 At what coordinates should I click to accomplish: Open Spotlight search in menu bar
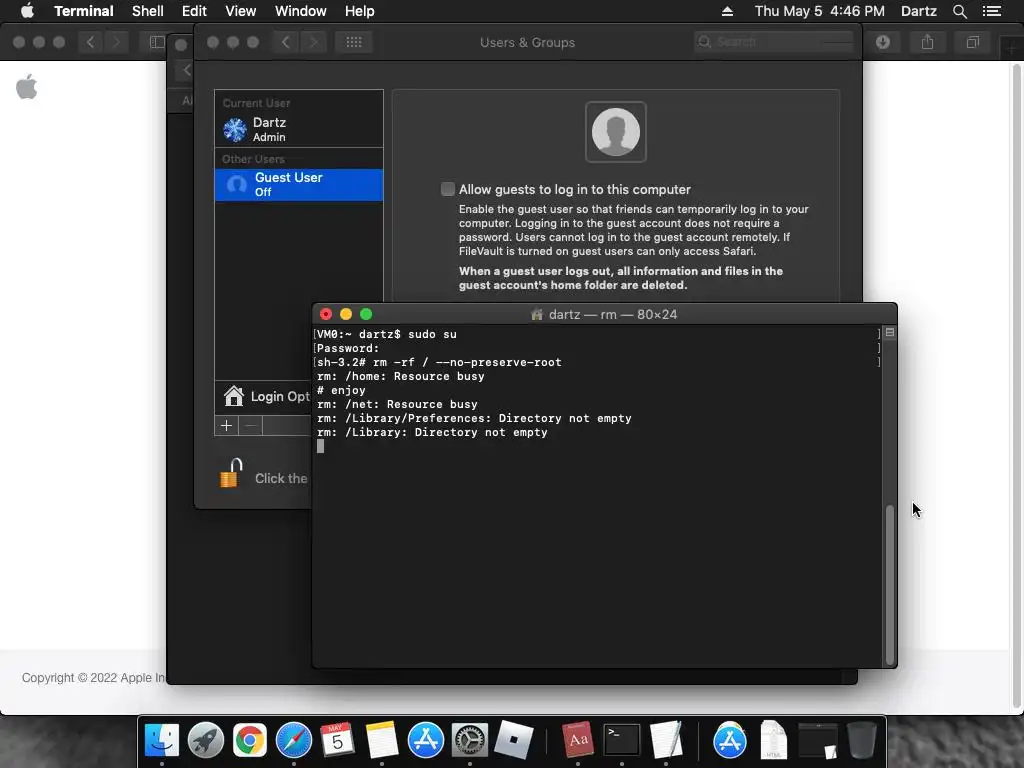(x=959, y=11)
